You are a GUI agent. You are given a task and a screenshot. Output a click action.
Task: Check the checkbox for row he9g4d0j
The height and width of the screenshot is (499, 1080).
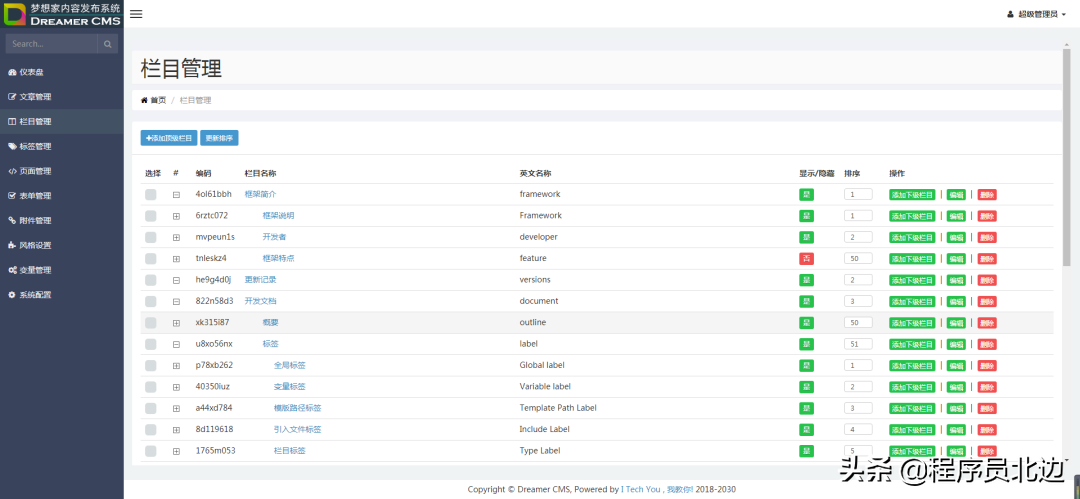pyautogui.click(x=151, y=280)
